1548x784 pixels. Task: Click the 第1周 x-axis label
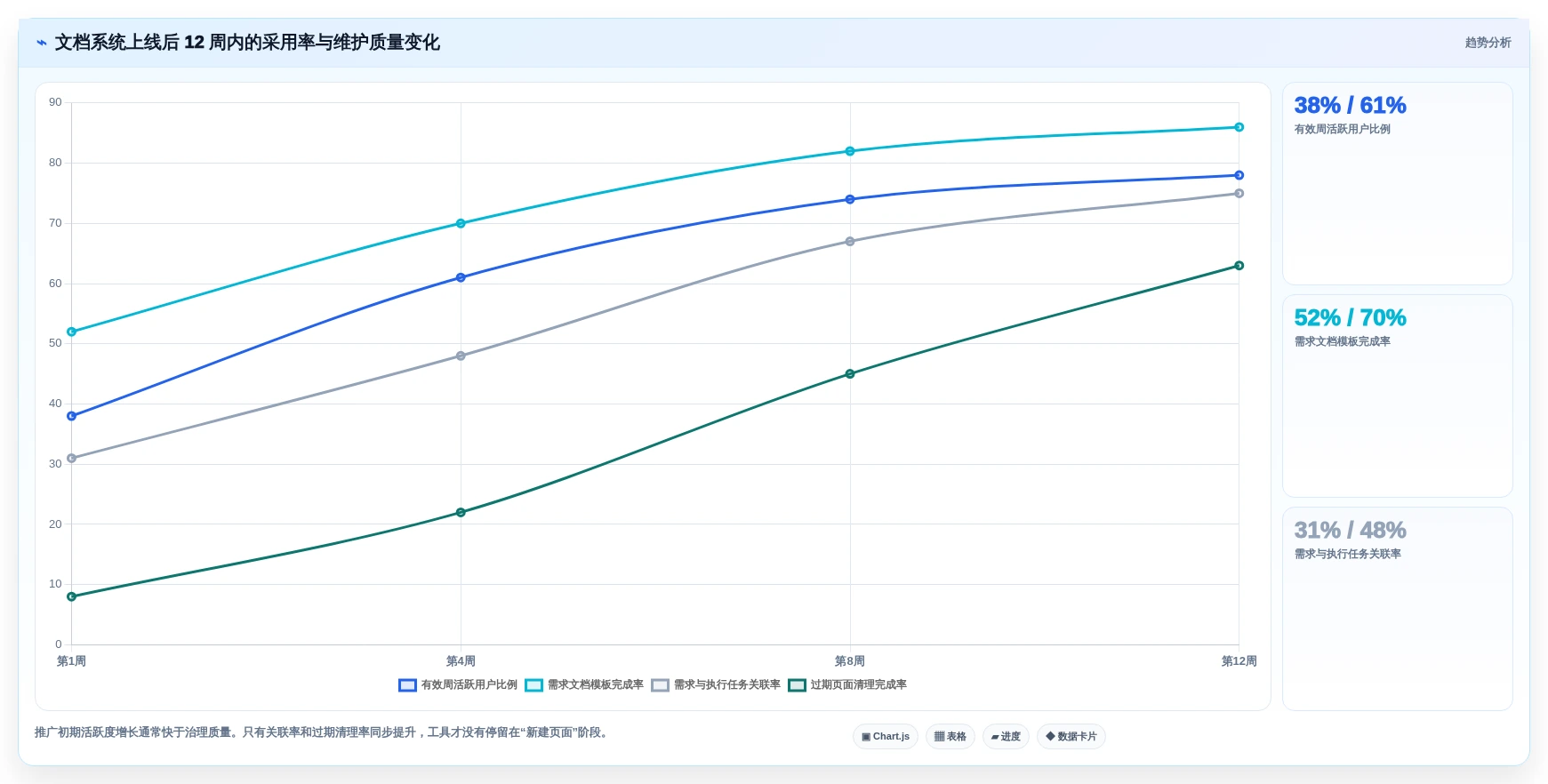pyautogui.click(x=72, y=661)
